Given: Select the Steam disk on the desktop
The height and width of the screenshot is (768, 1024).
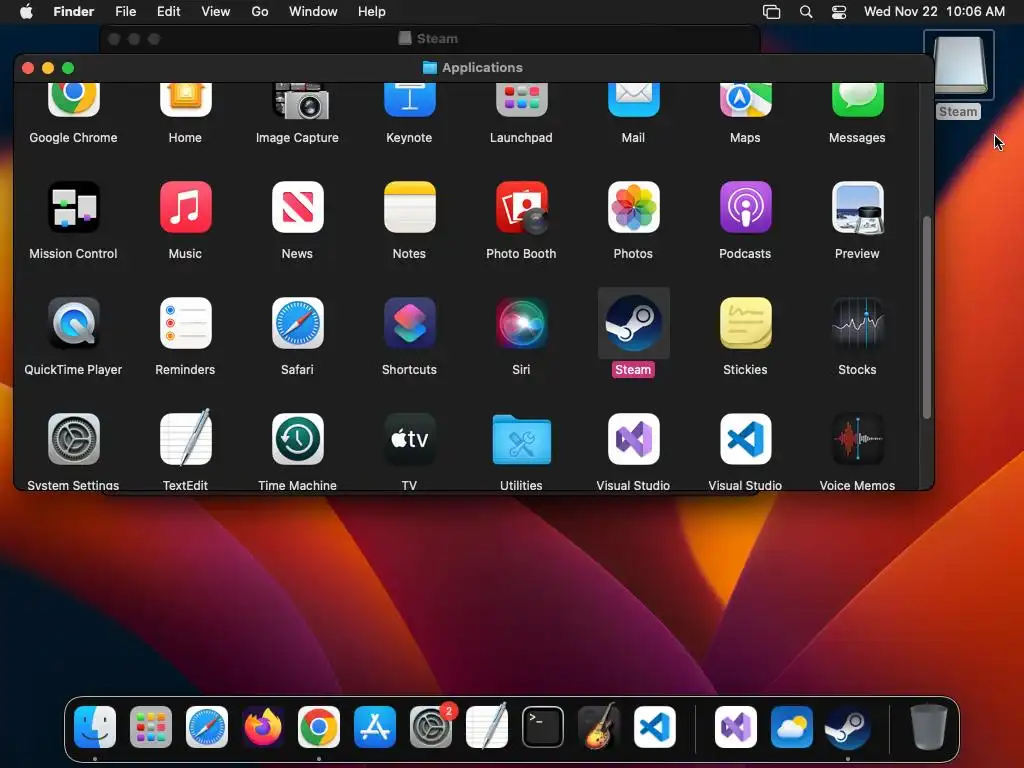Looking at the screenshot, I should 959,65.
